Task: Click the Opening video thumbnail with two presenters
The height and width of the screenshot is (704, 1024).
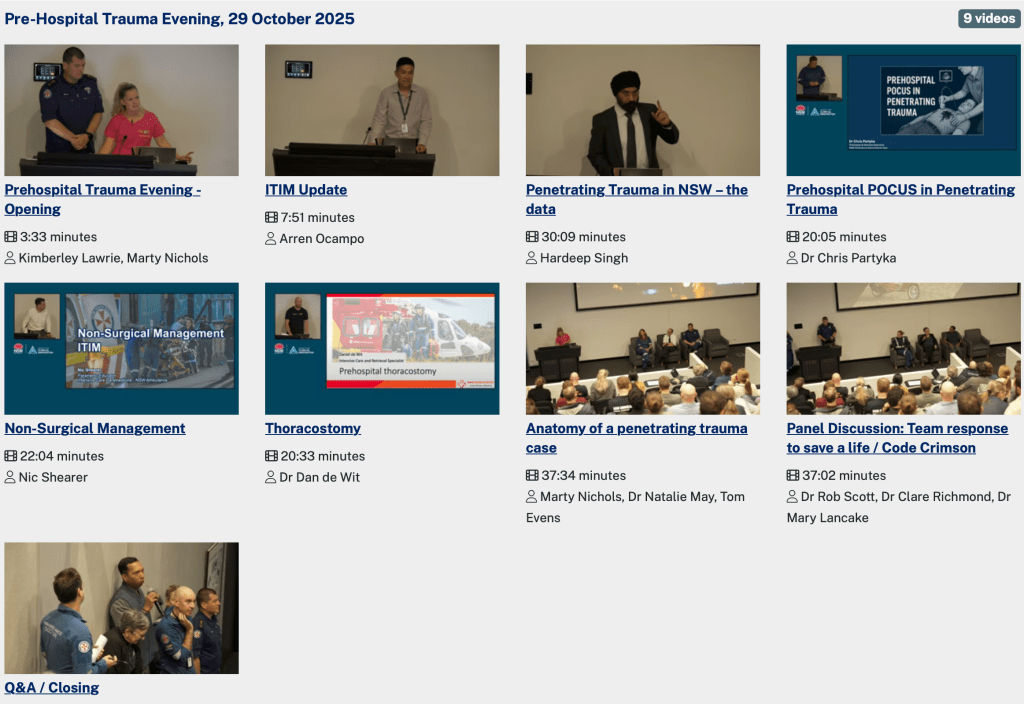Action: coord(121,110)
